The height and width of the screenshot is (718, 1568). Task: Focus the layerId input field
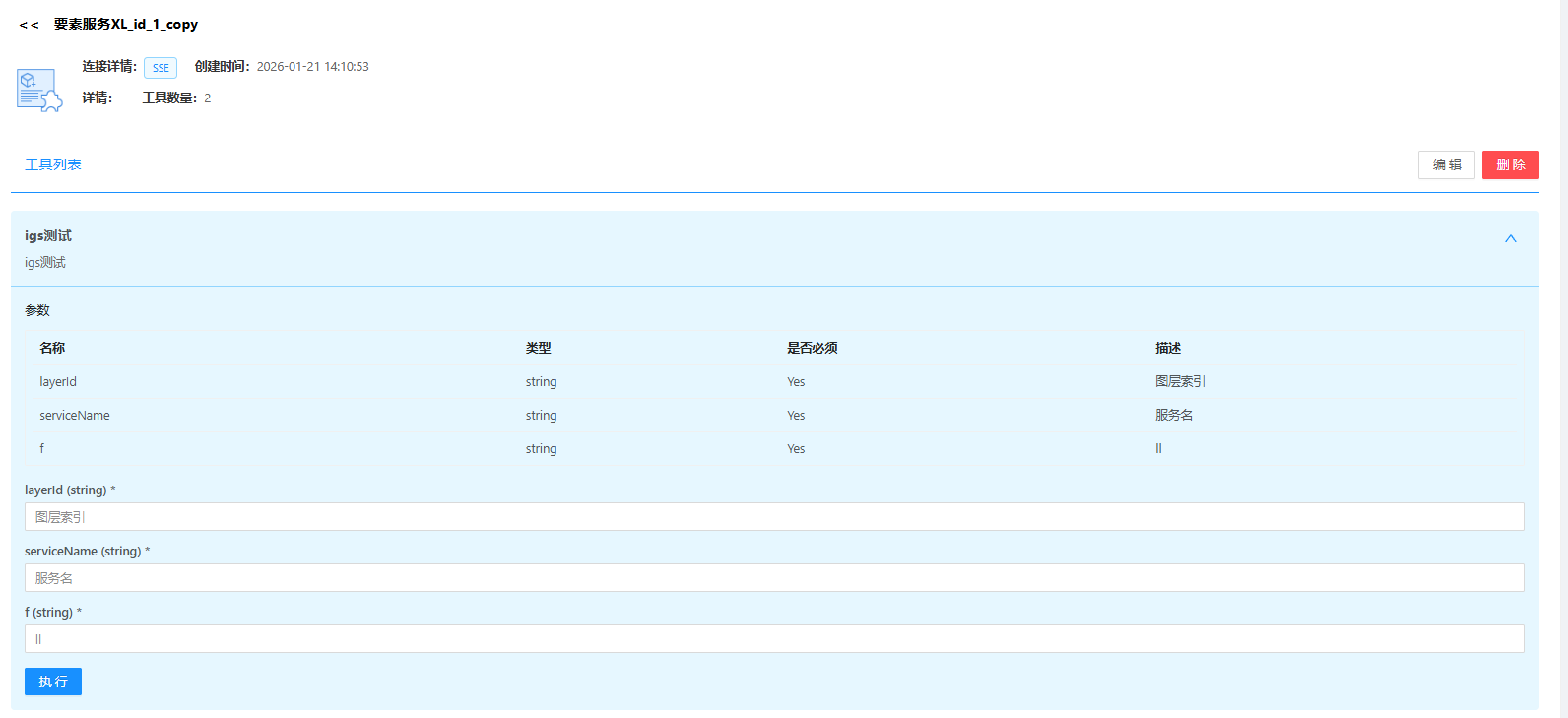(773, 517)
